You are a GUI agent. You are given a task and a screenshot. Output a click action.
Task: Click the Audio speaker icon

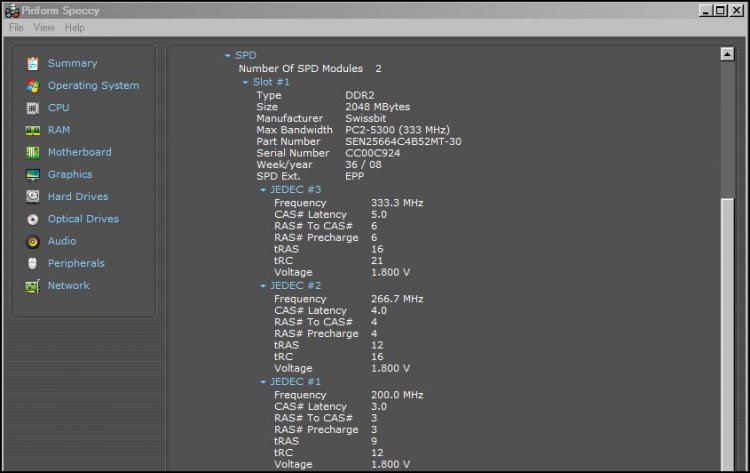pos(33,241)
